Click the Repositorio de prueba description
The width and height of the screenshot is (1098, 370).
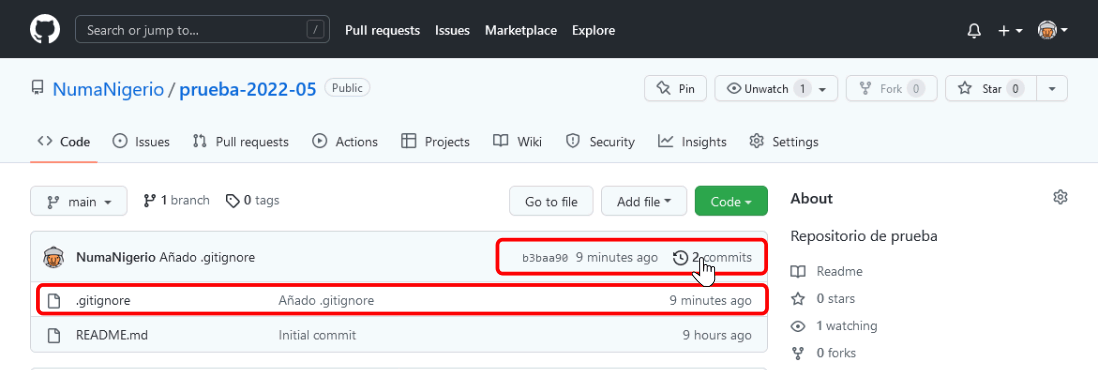[864, 236]
